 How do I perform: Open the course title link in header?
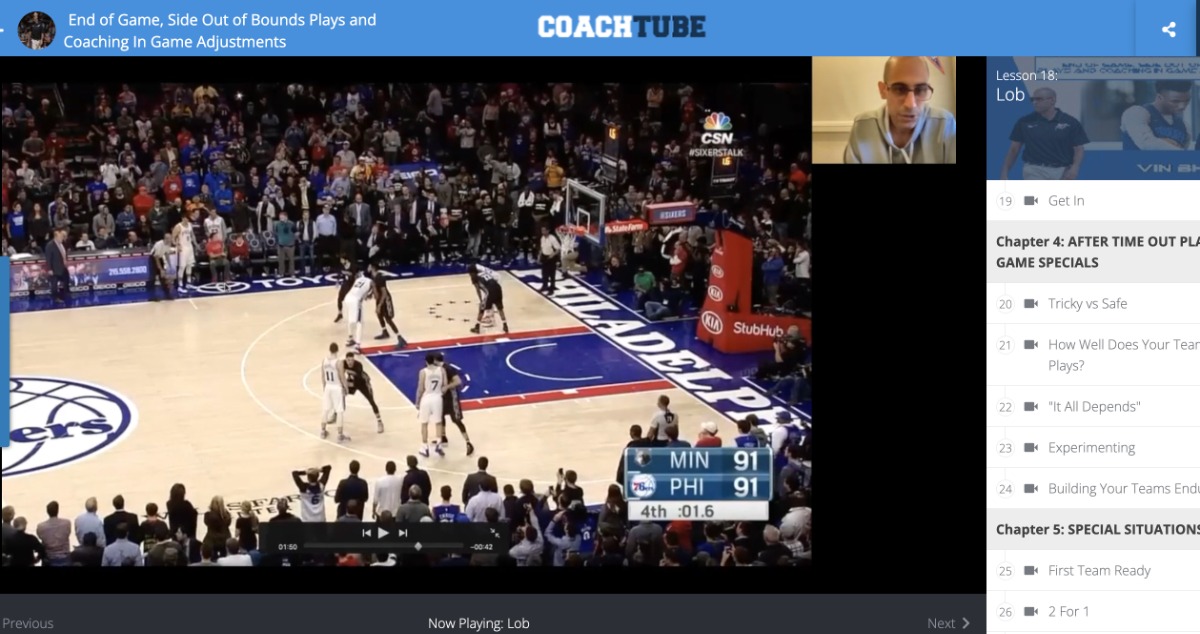(x=220, y=30)
